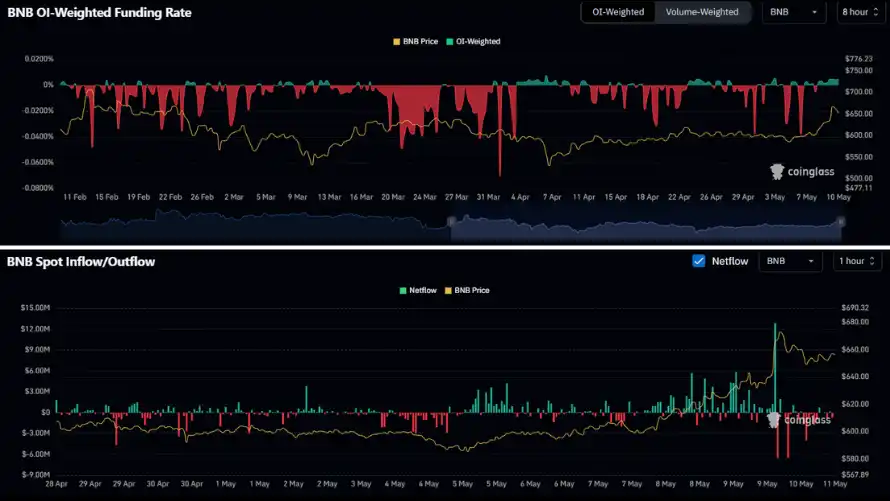Click the tallest green netflow bar on 9 May

click(775, 368)
